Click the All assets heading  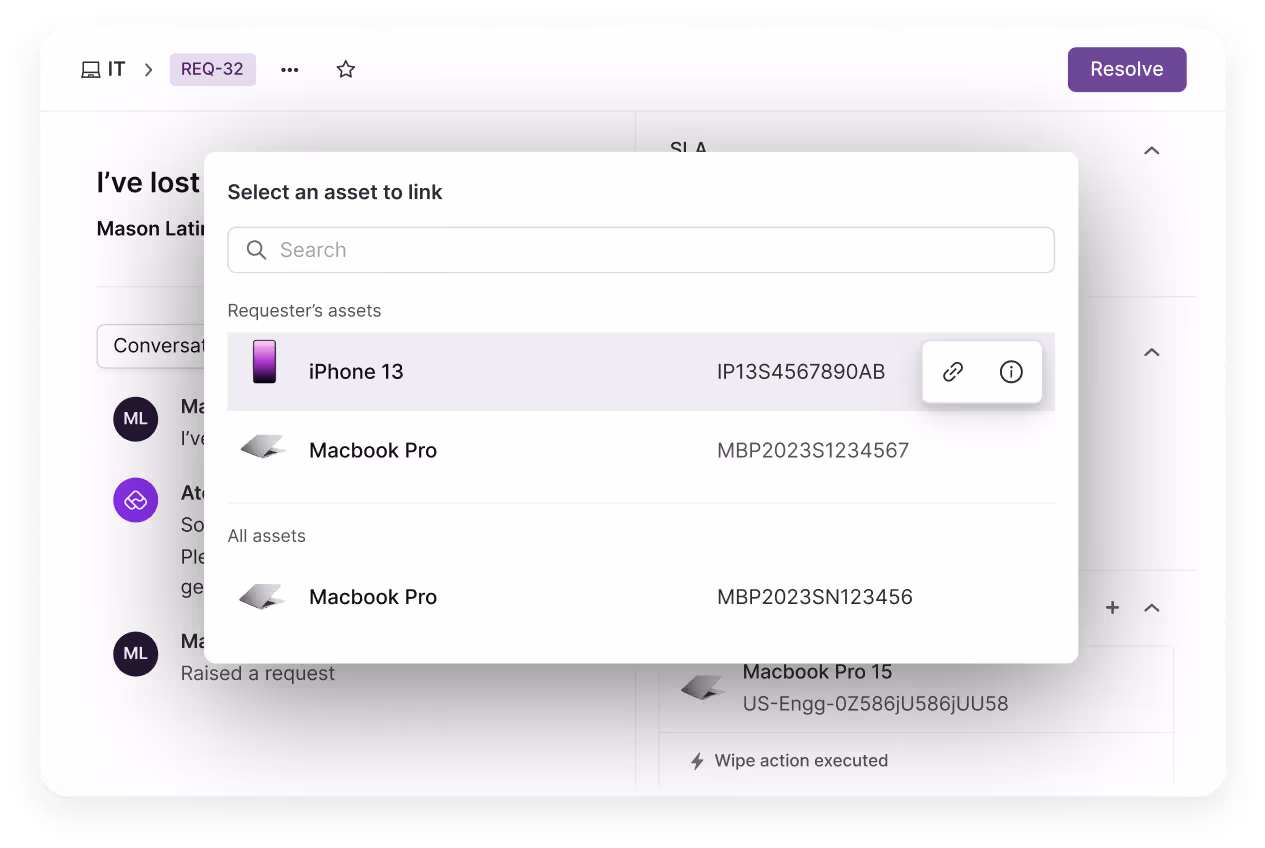tap(267, 536)
